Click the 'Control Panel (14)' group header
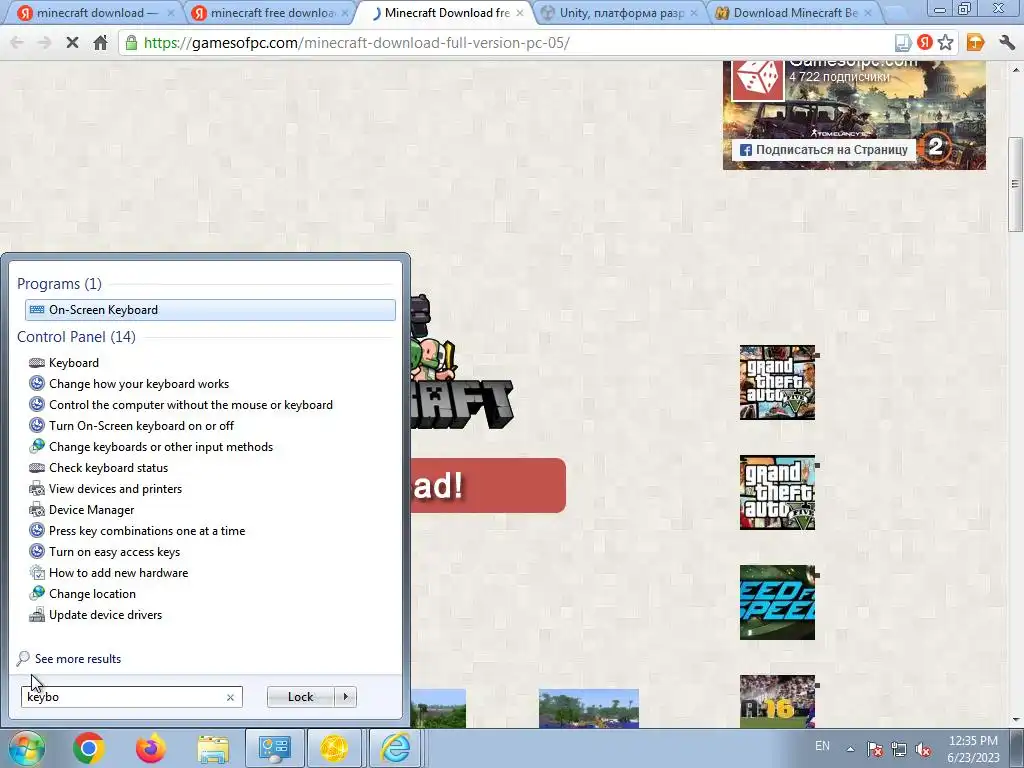The width and height of the screenshot is (1024, 768). 76,337
